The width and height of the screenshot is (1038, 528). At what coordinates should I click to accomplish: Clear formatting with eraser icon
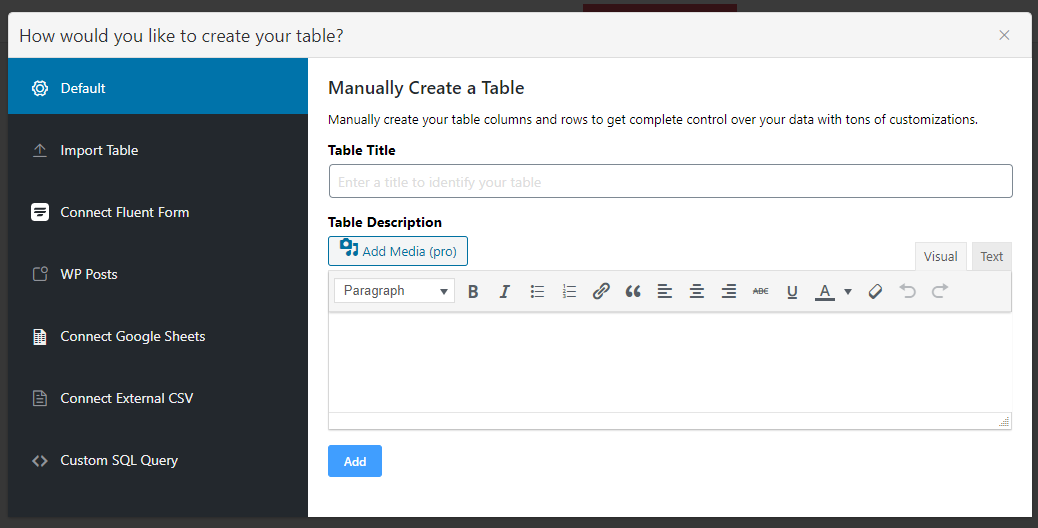coord(875,291)
